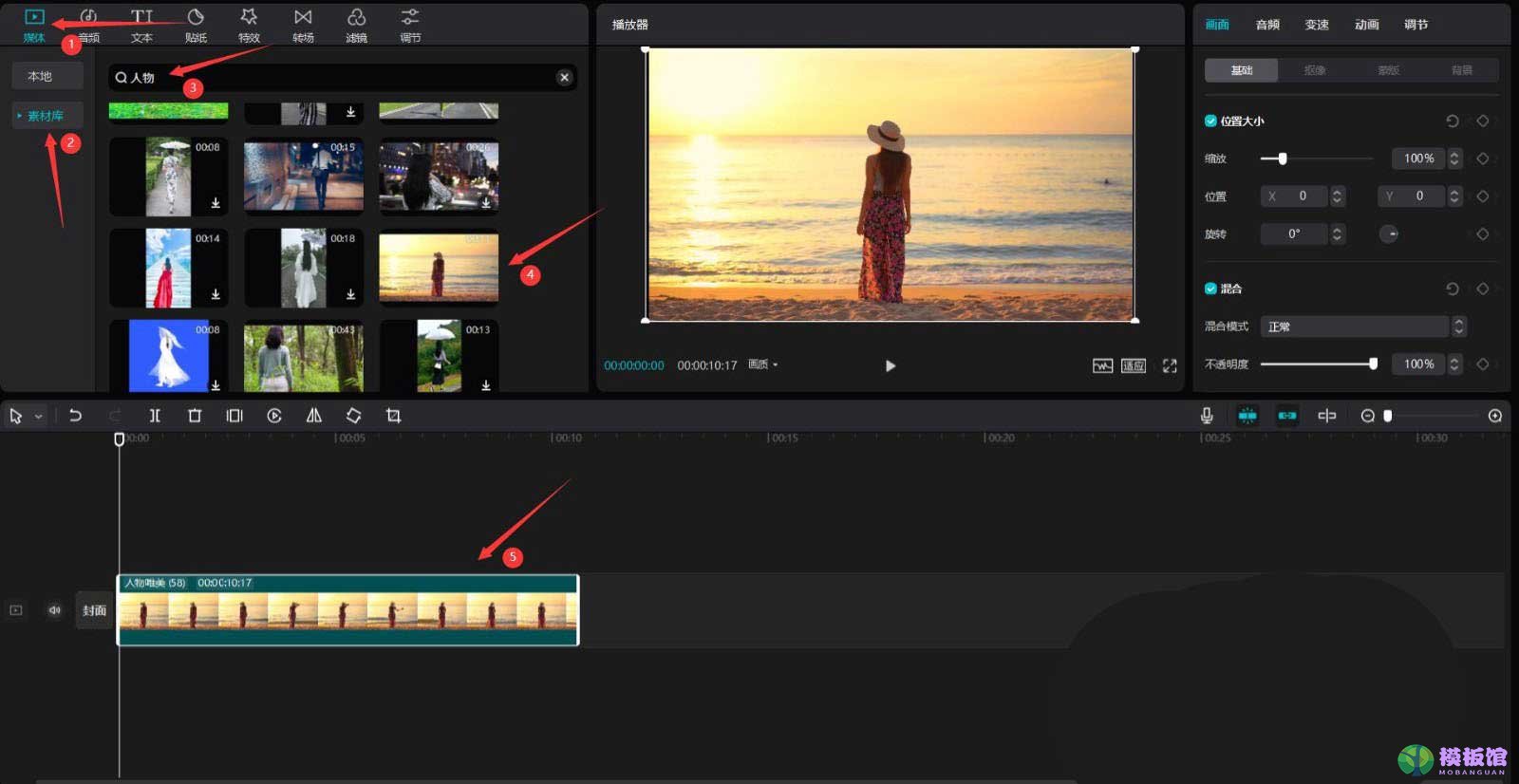Click the freeze frame icon in timeline toolbar

tap(234, 416)
